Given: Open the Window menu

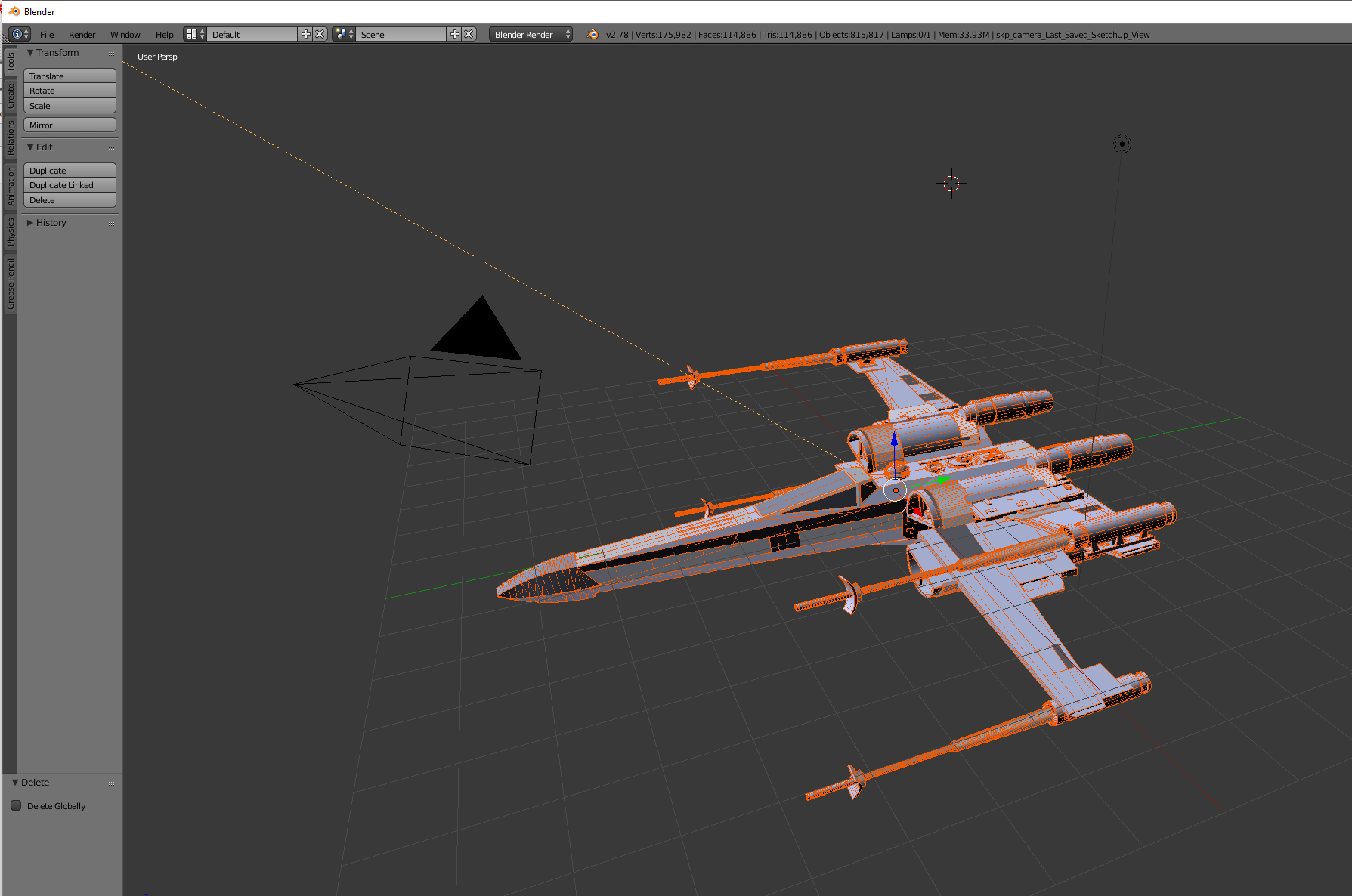Looking at the screenshot, I should pyautogui.click(x=125, y=35).
